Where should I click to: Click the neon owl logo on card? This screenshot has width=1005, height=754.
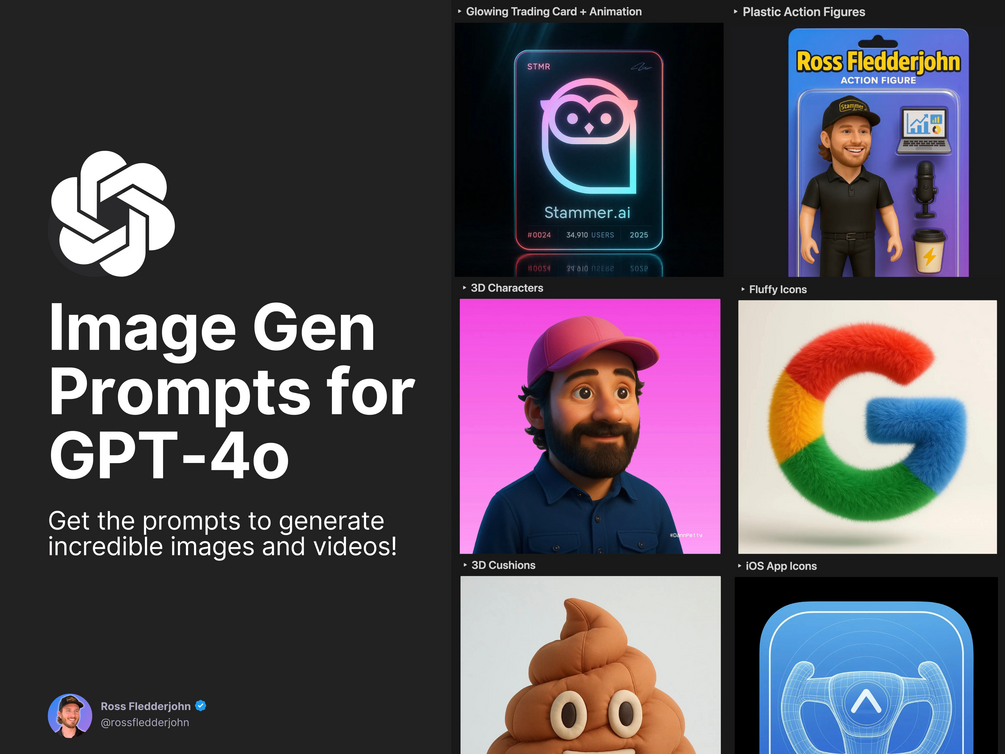(588, 136)
